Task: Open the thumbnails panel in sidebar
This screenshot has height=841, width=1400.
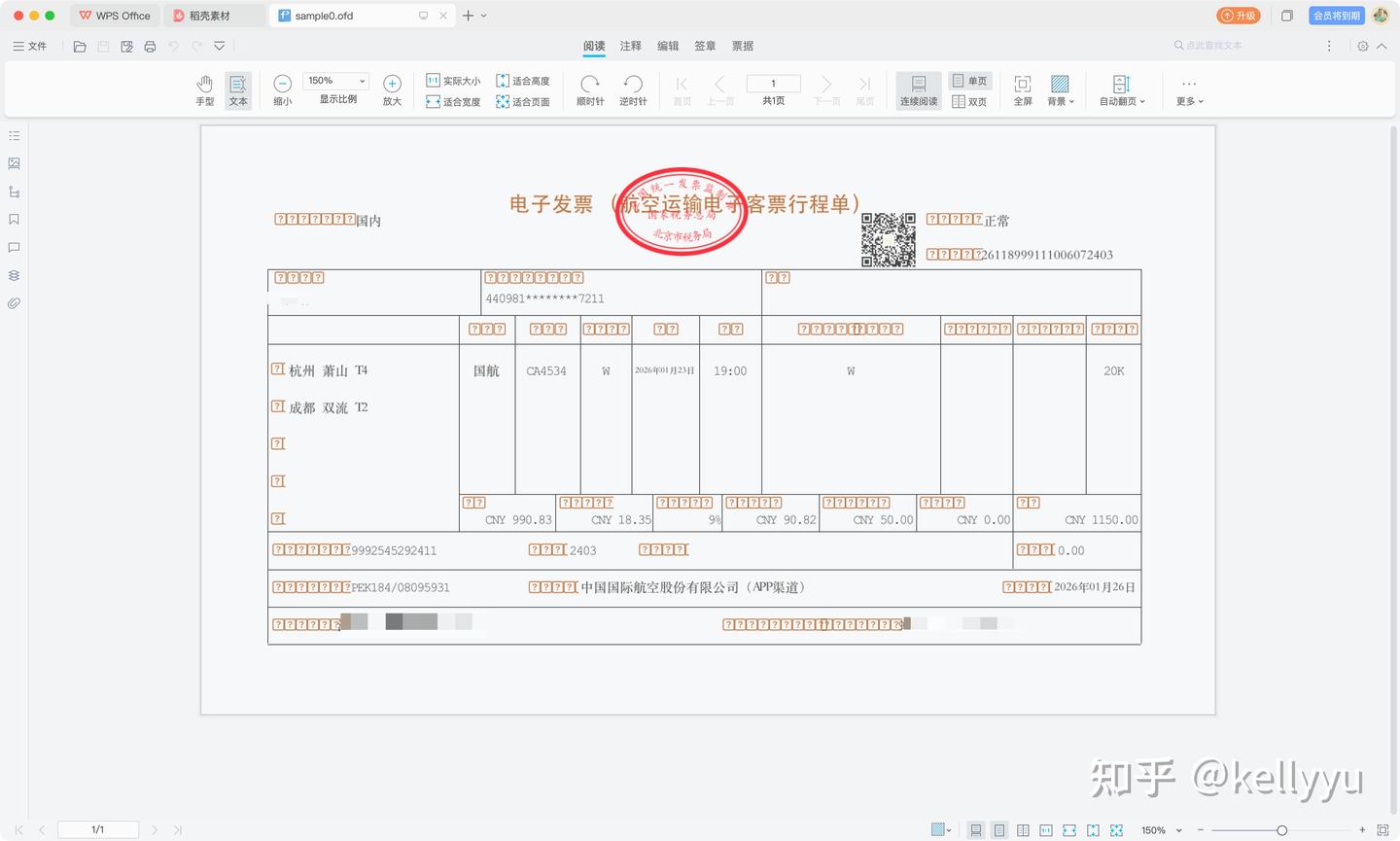Action: click(x=14, y=163)
